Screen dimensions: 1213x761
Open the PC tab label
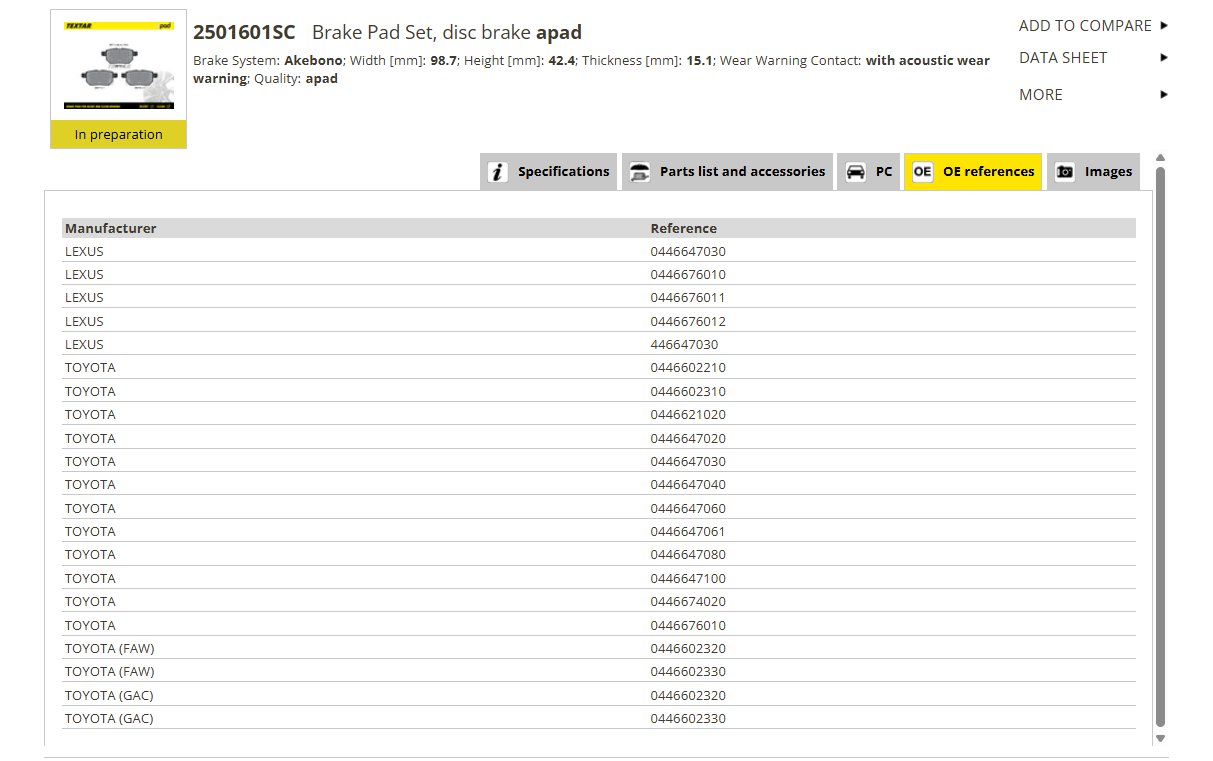tap(884, 172)
